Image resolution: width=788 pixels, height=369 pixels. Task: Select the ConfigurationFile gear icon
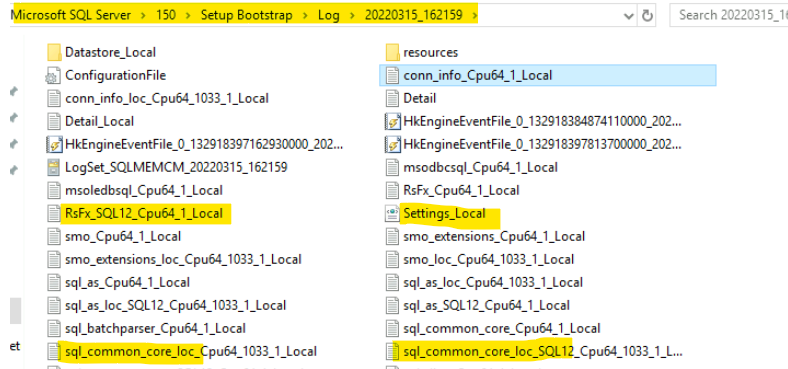click(53, 75)
